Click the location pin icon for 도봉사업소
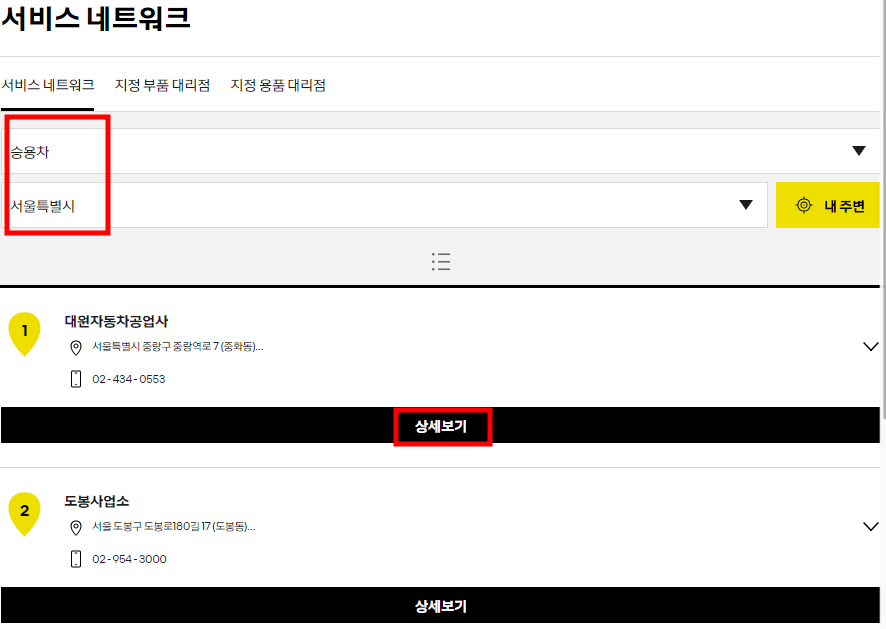Viewport: 886px width, 629px height. point(75,529)
